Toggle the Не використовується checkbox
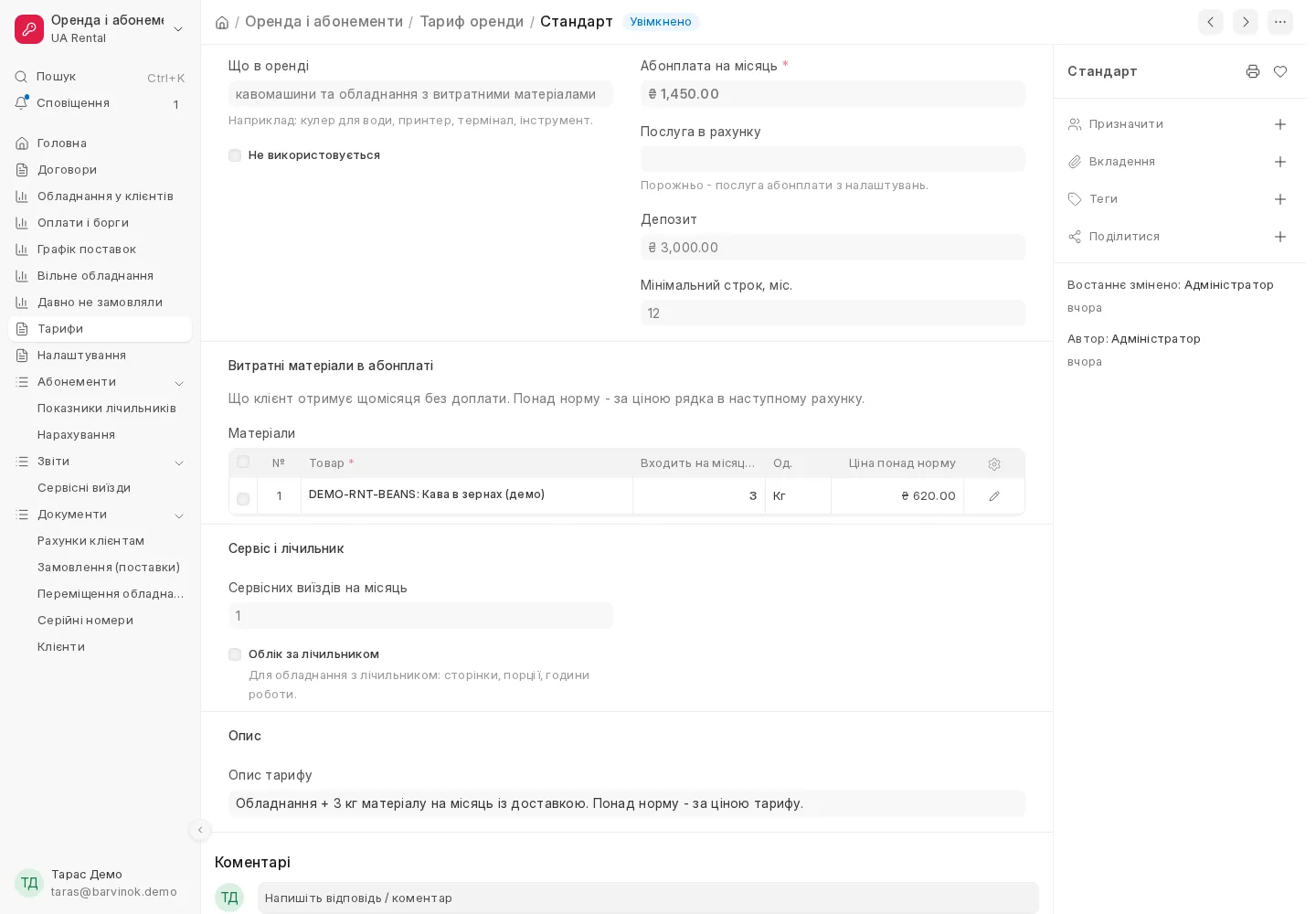 click(235, 155)
